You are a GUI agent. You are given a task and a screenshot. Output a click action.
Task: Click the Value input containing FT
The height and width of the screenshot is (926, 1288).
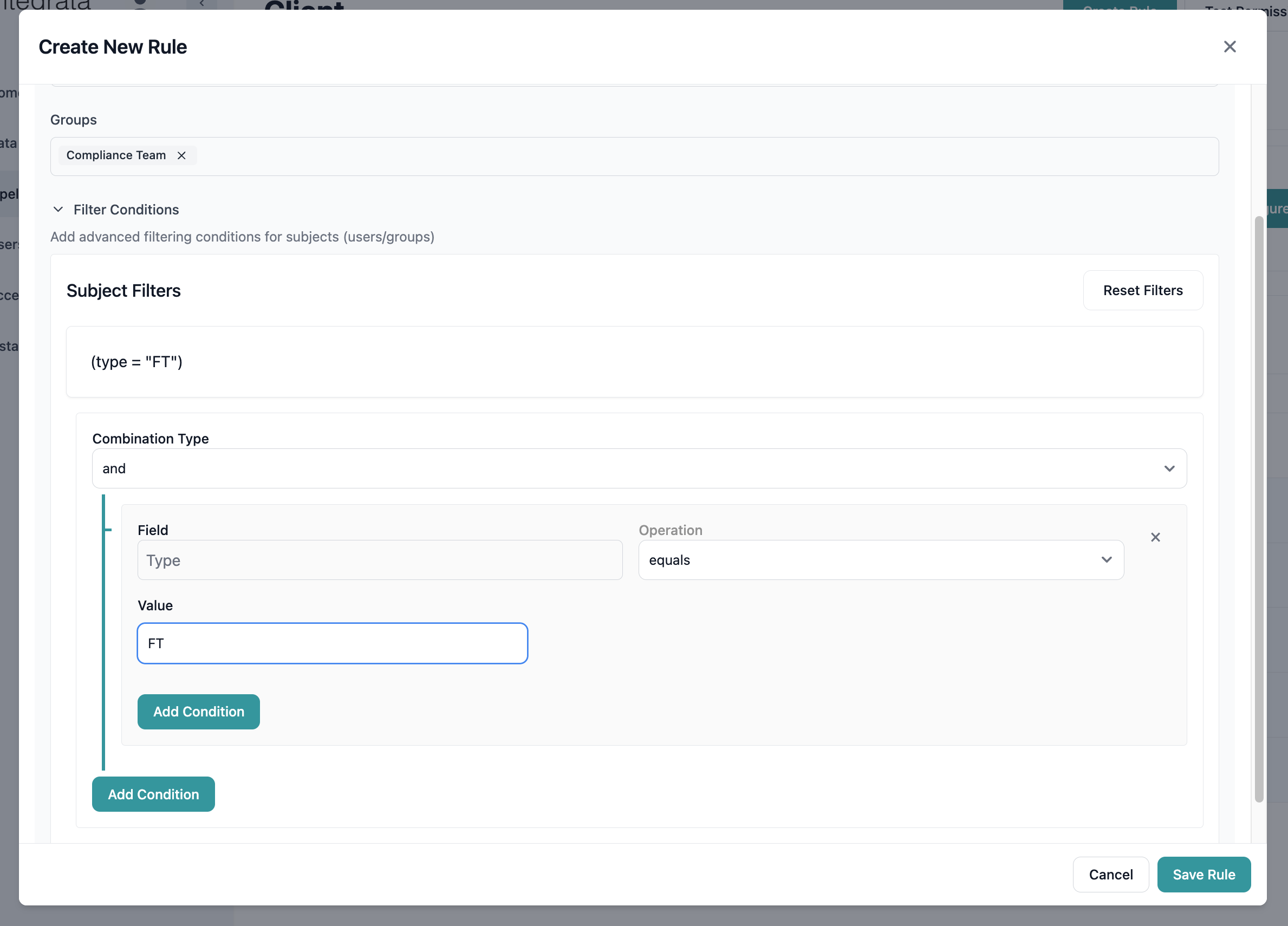point(332,643)
